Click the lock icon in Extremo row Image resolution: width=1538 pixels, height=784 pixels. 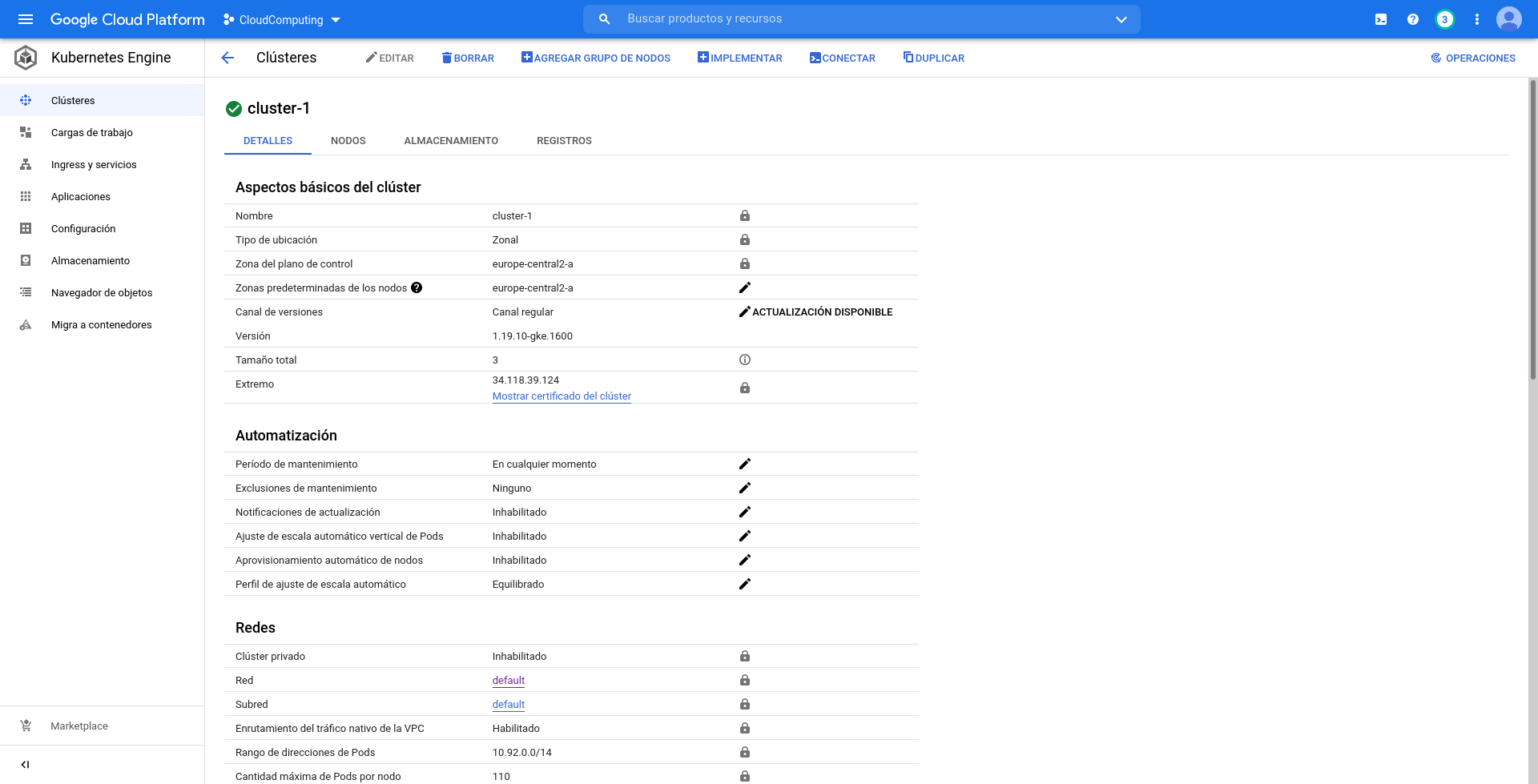[745, 388]
